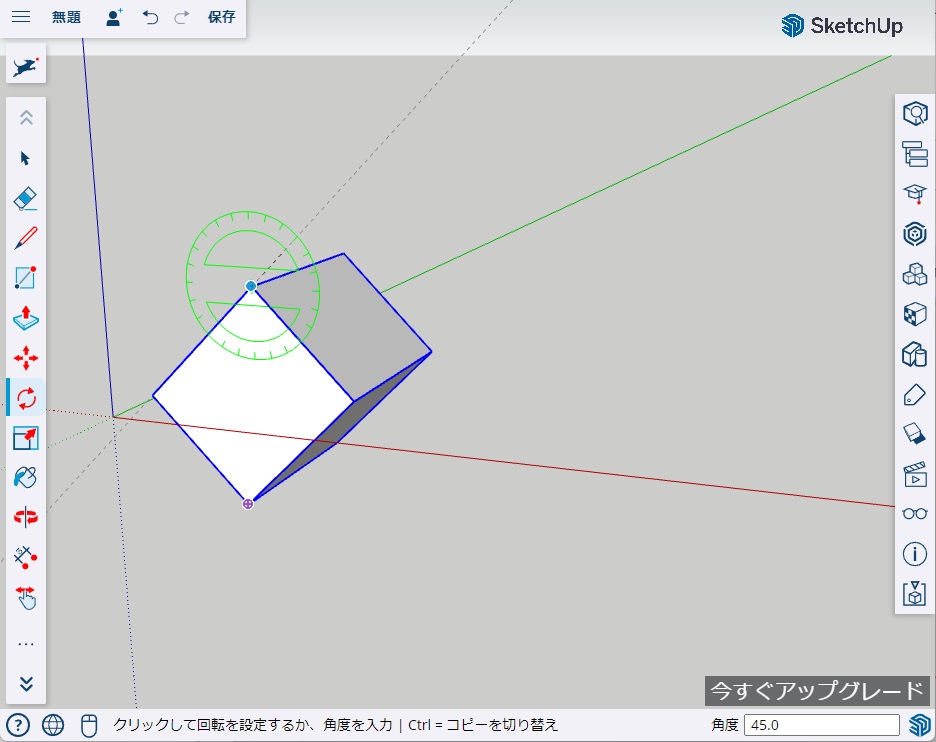Open the hamburger main menu

20,18
